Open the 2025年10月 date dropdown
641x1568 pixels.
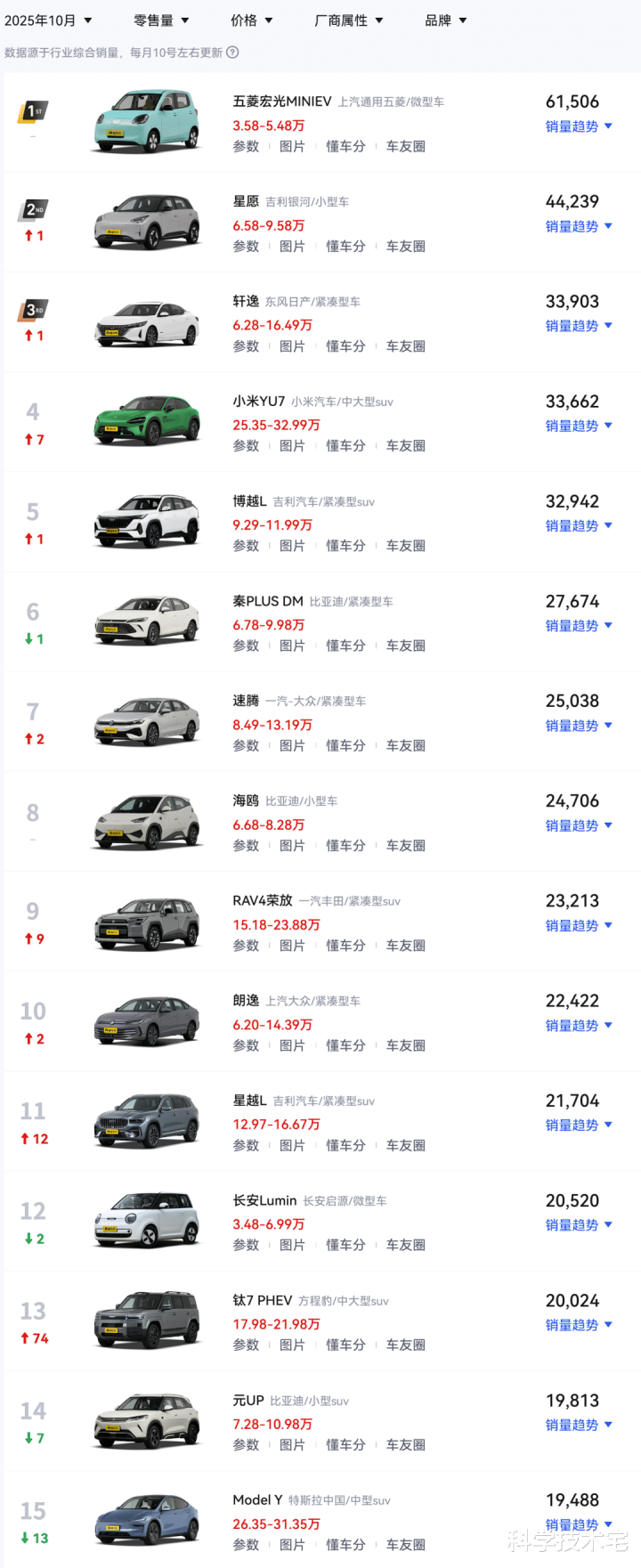click(48, 20)
